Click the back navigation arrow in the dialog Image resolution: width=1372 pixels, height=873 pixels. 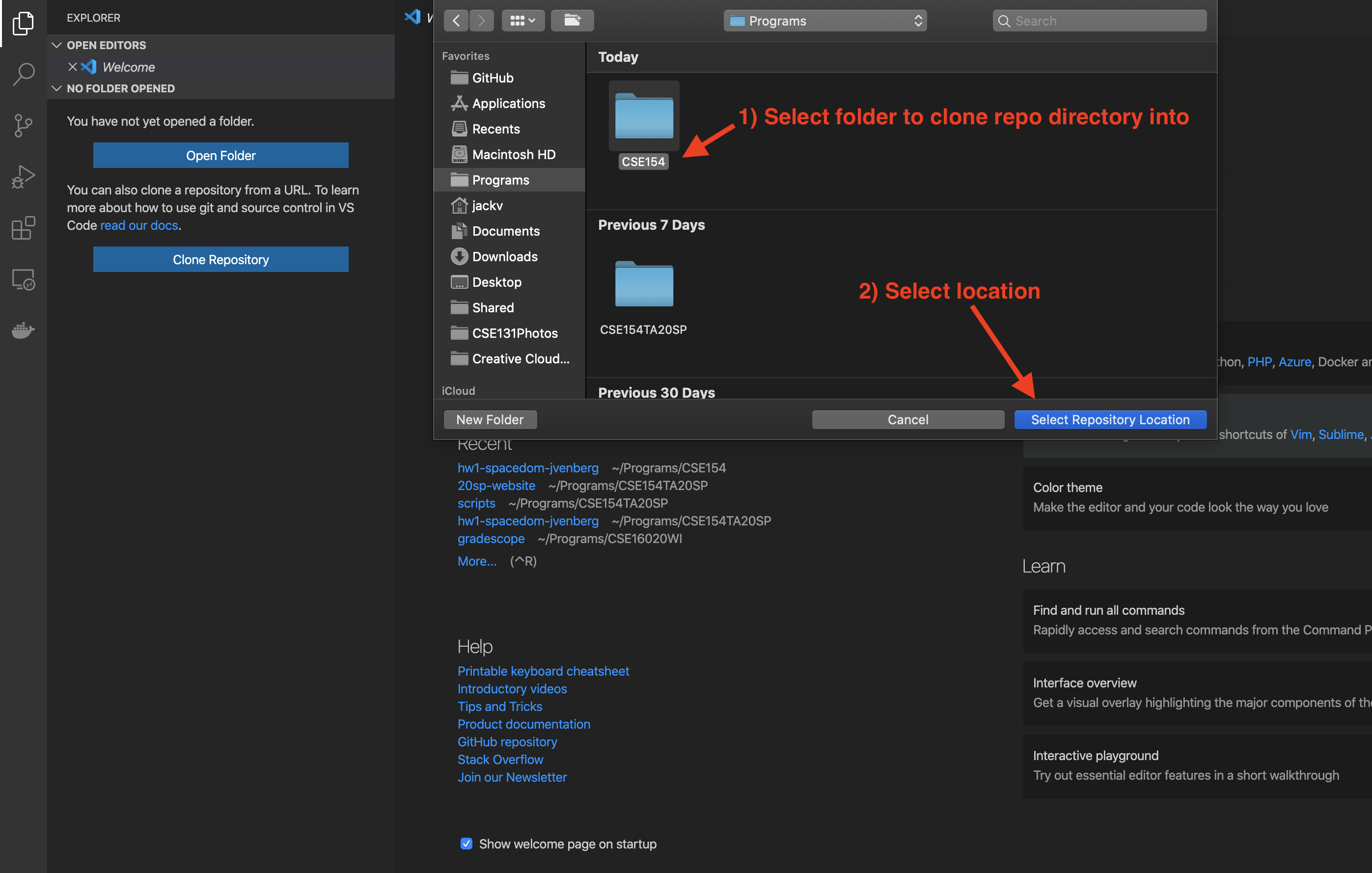click(456, 20)
